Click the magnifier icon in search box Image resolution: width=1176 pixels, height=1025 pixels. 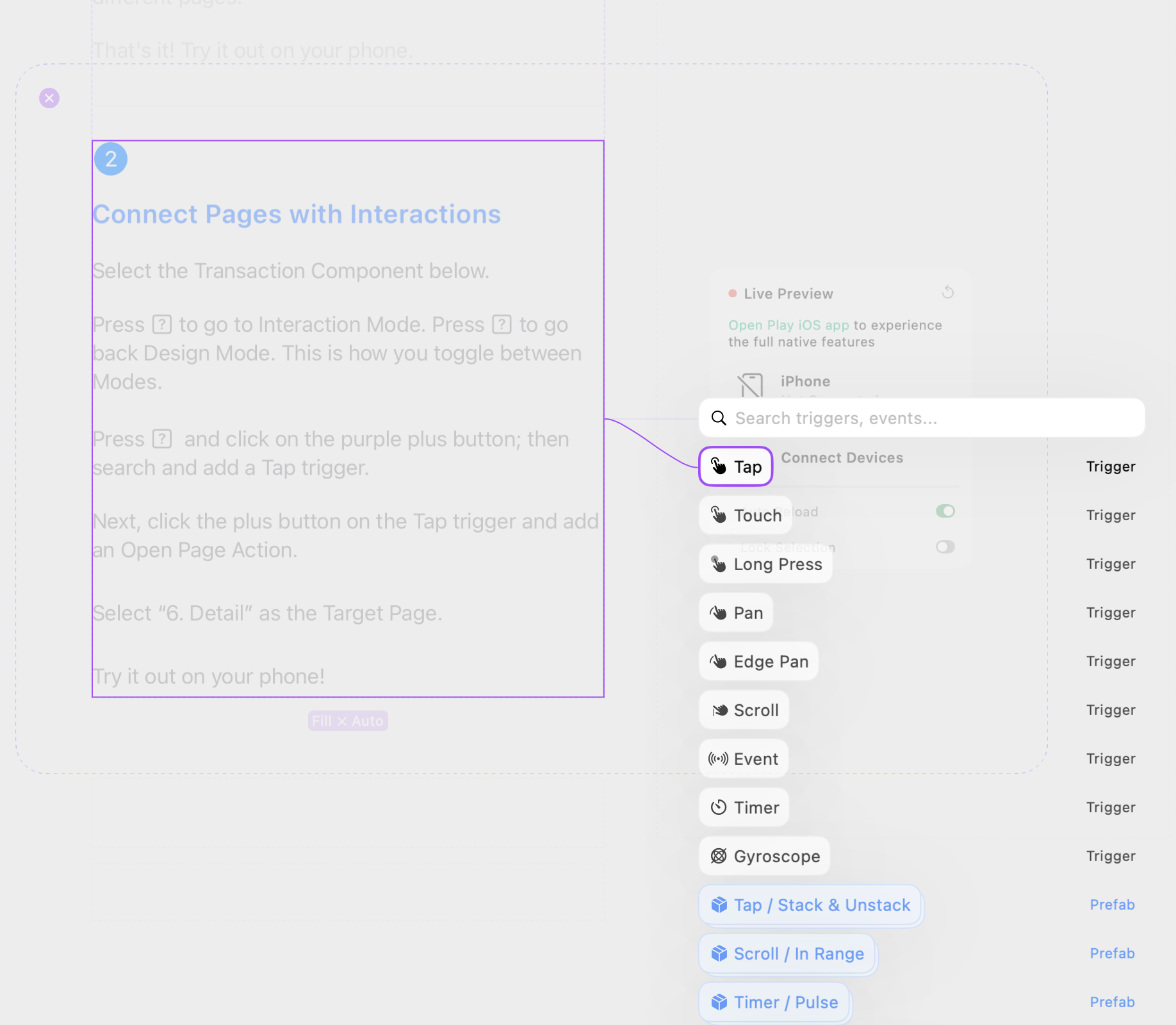(x=719, y=418)
